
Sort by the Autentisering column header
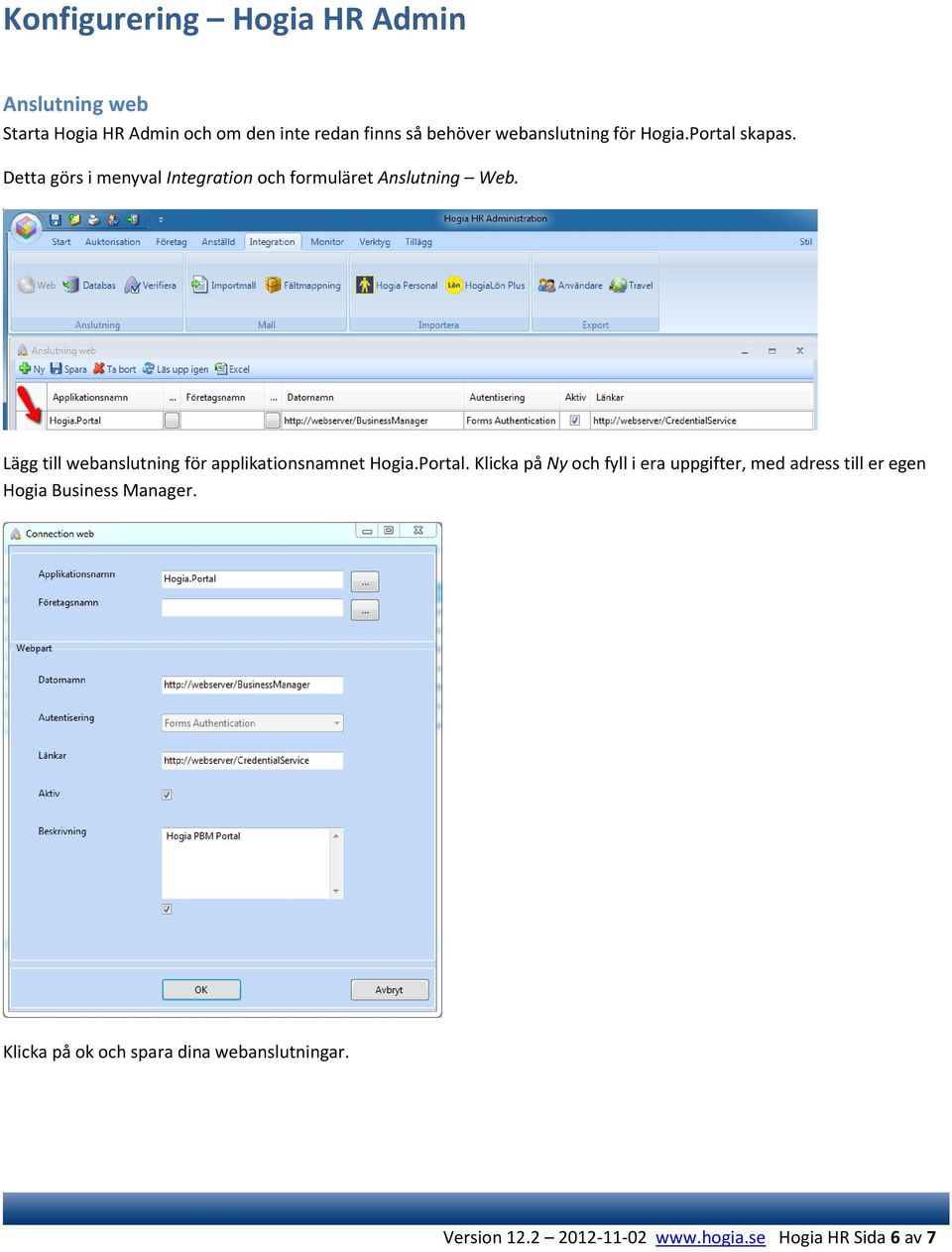point(497,398)
